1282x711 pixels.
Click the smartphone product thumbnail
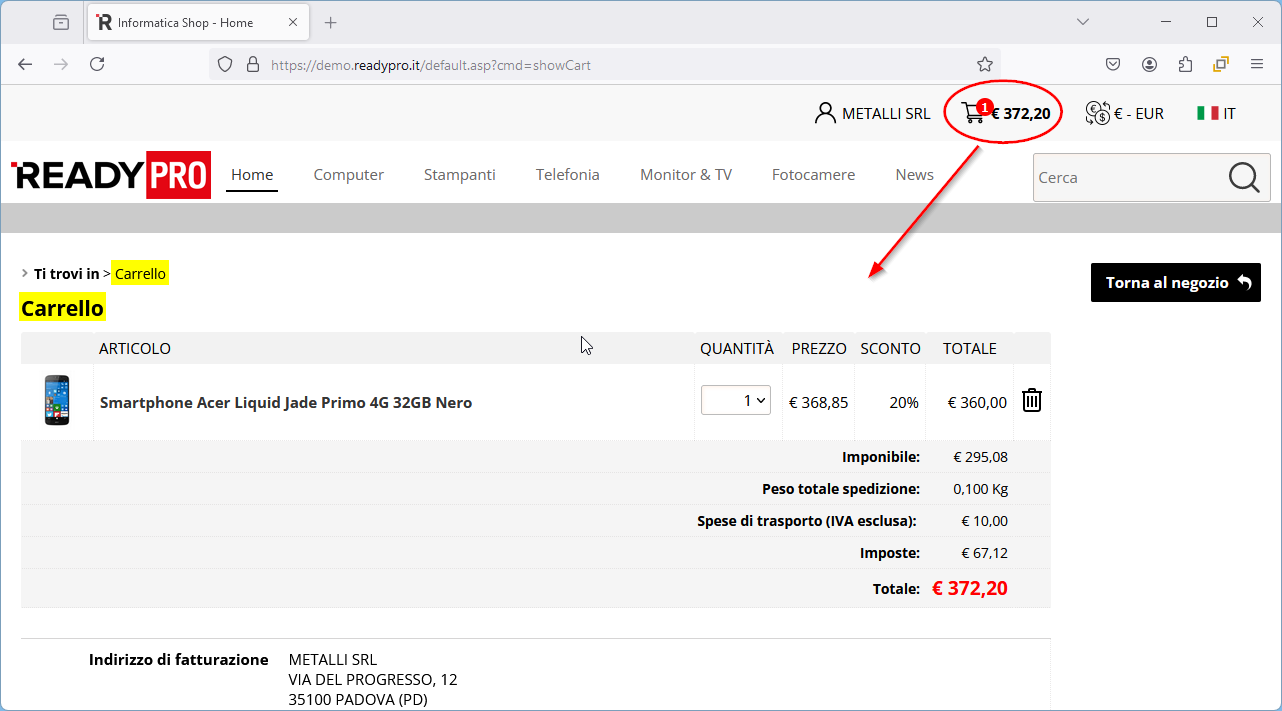click(x=57, y=401)
